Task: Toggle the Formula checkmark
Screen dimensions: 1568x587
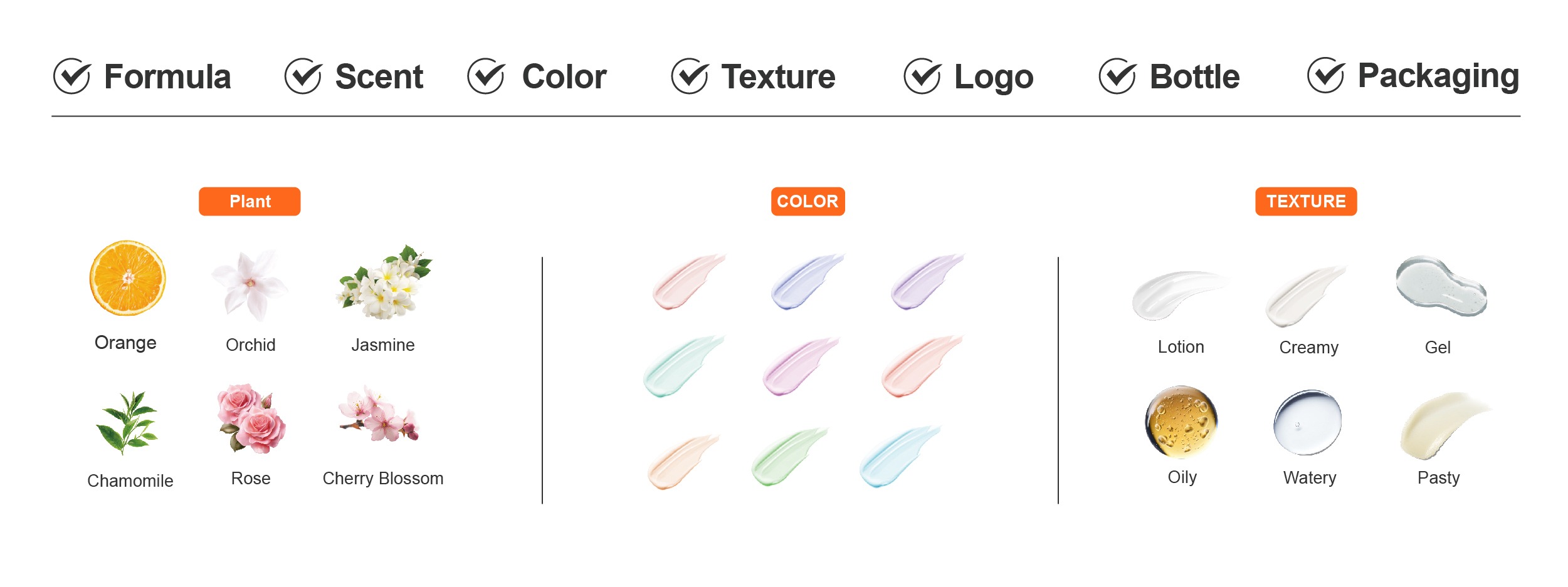Action: [72, 76]
